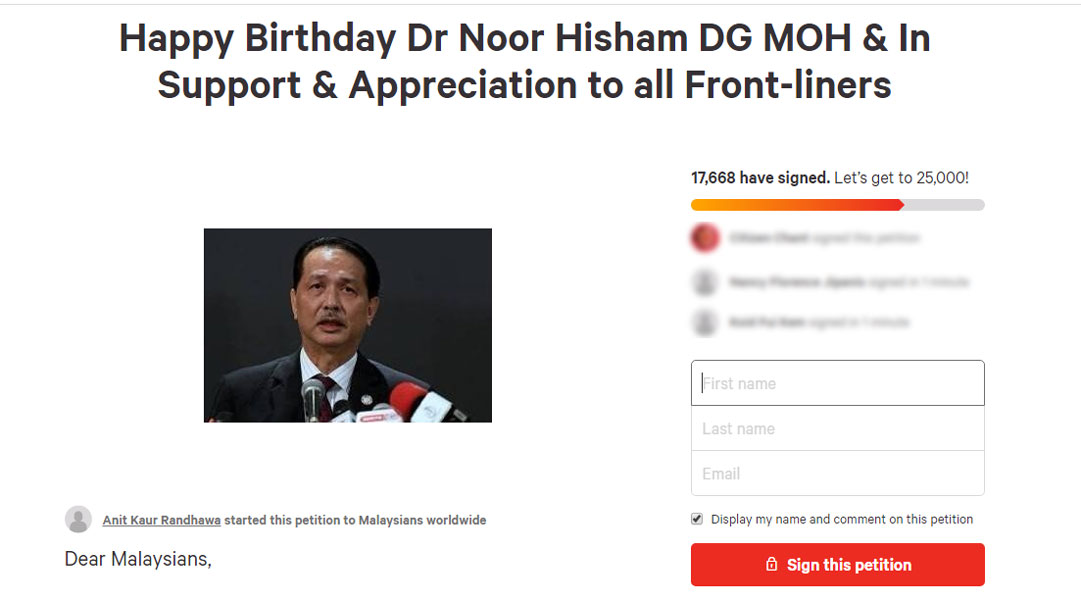Click the 'Dear Malaysians,' opening line

[138, 559]
